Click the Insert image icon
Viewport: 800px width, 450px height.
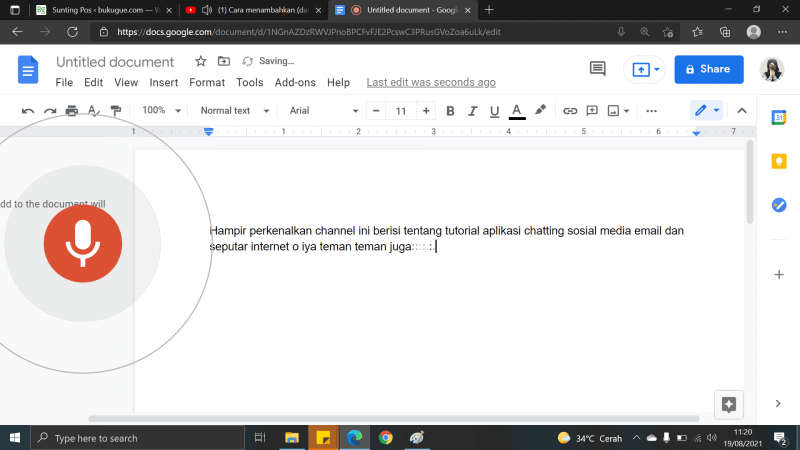coord(613,111)
